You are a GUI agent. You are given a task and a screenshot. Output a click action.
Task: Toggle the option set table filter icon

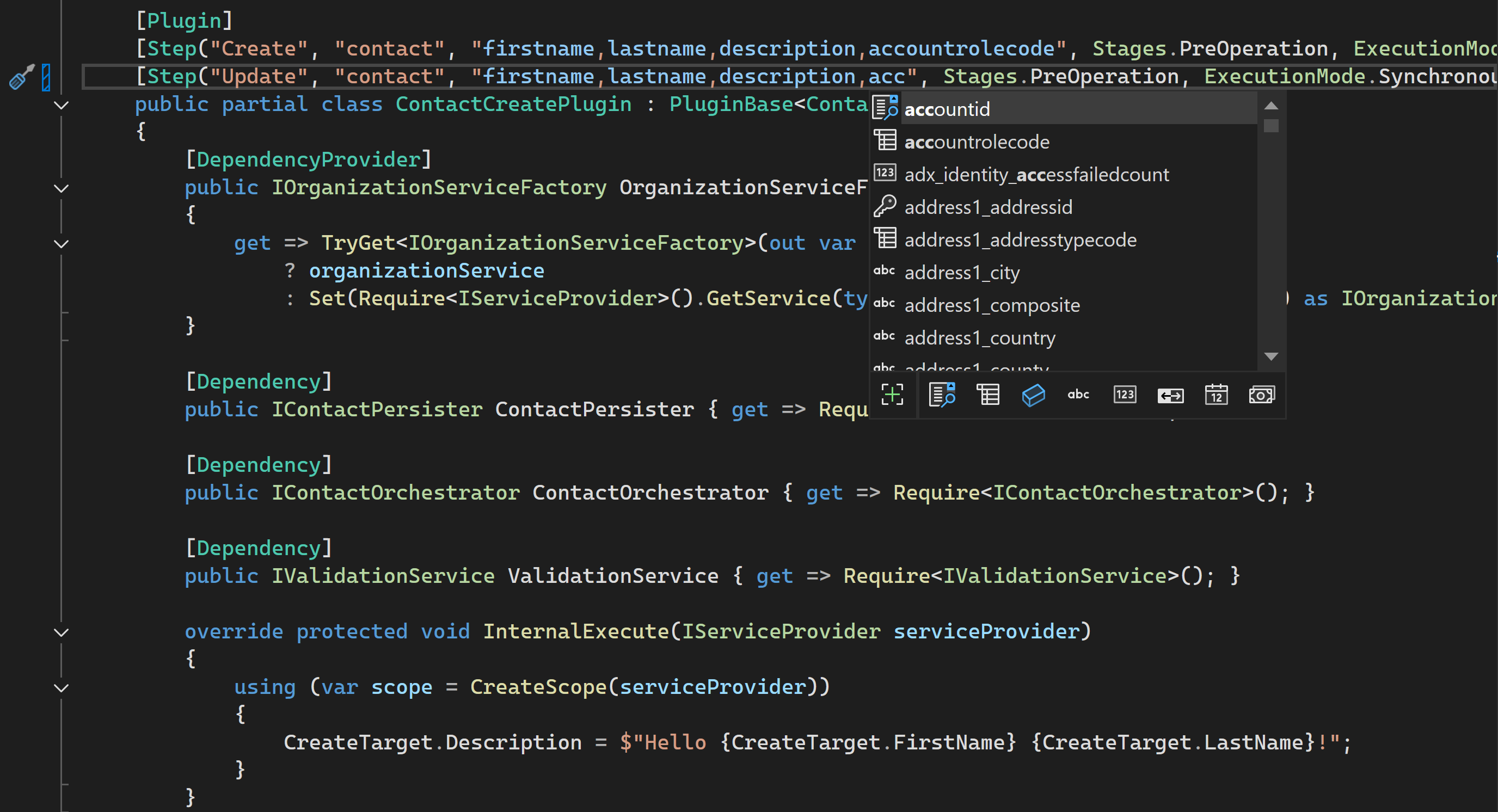(987, 395)
